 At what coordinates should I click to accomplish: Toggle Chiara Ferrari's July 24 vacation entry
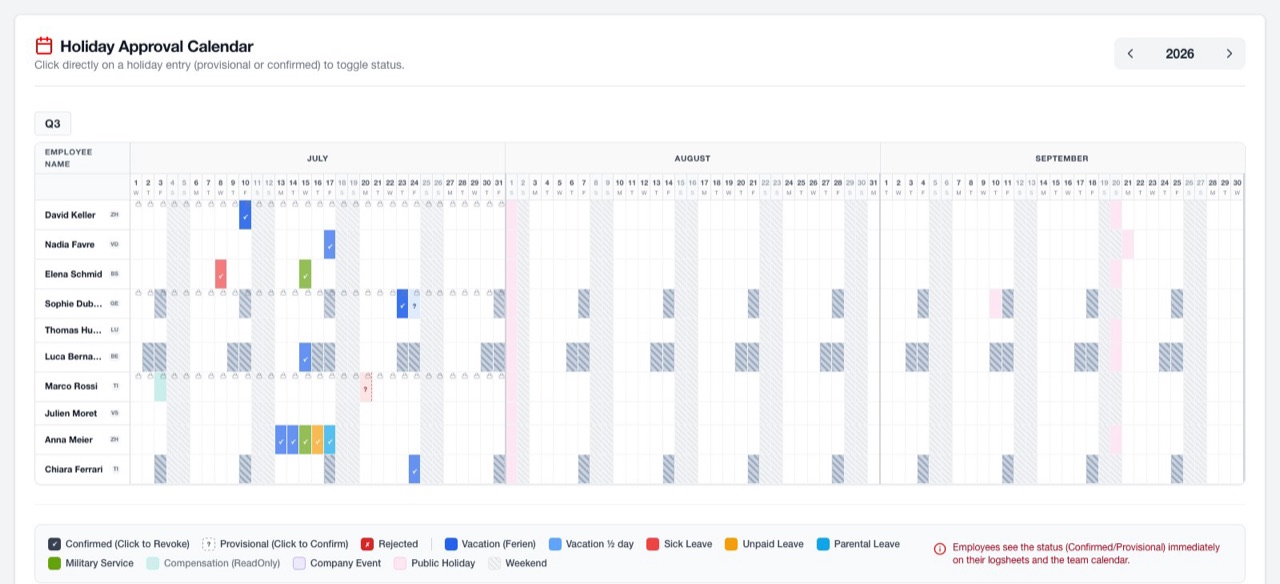click(414, 469)
